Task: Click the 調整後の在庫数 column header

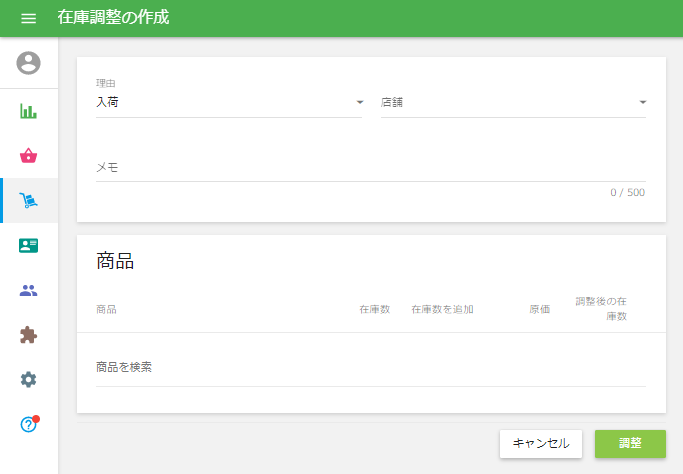Action: pyautogui.click(x=601, y=308)
